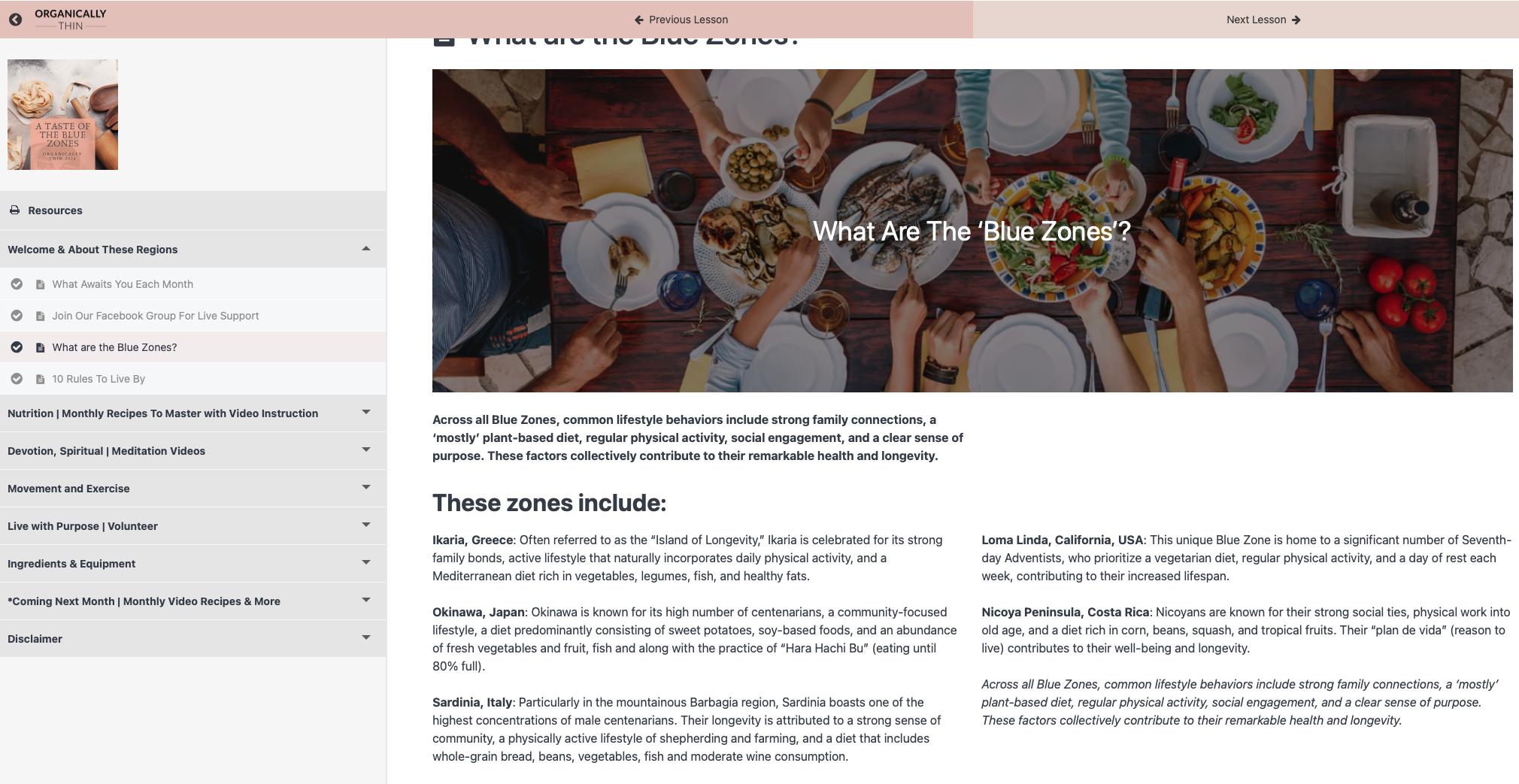
Task: Click the printer icon beside Resources
Action: [14, 210]
